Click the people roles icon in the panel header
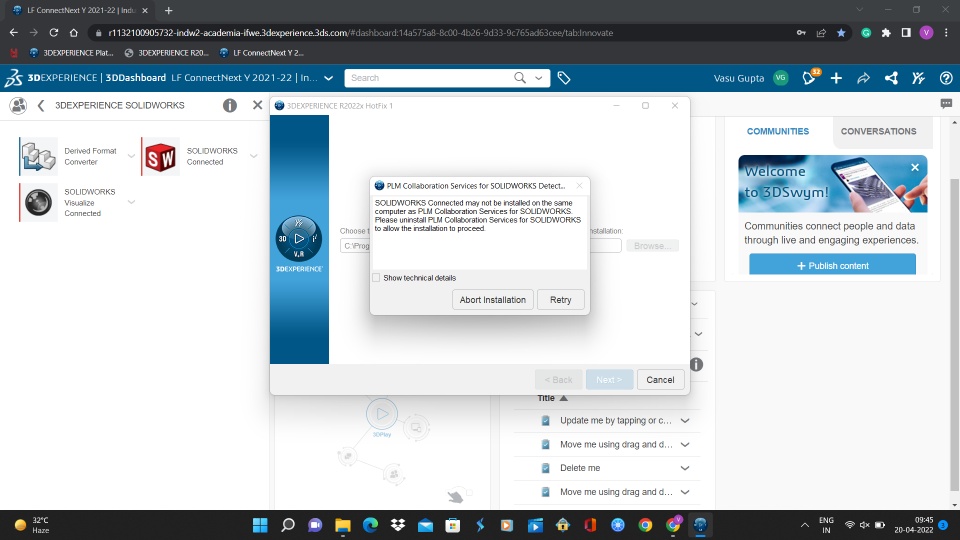Viewport: 960px width, 540px height. point(18,105)
